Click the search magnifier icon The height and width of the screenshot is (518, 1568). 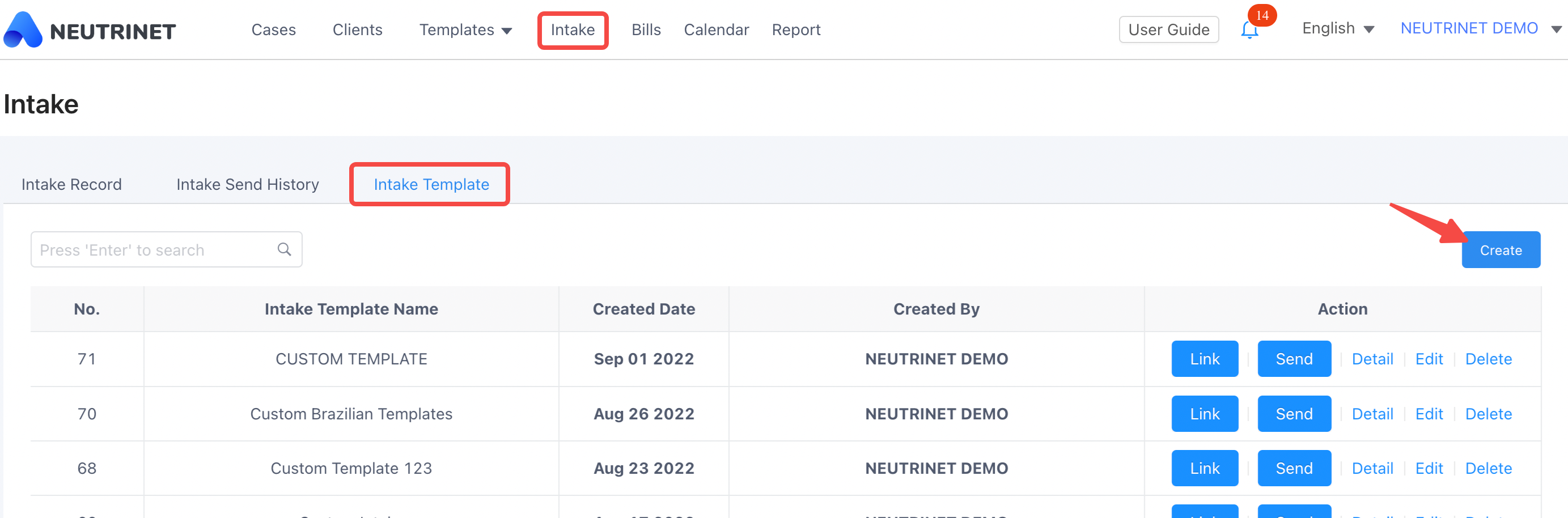click(284, 249)
